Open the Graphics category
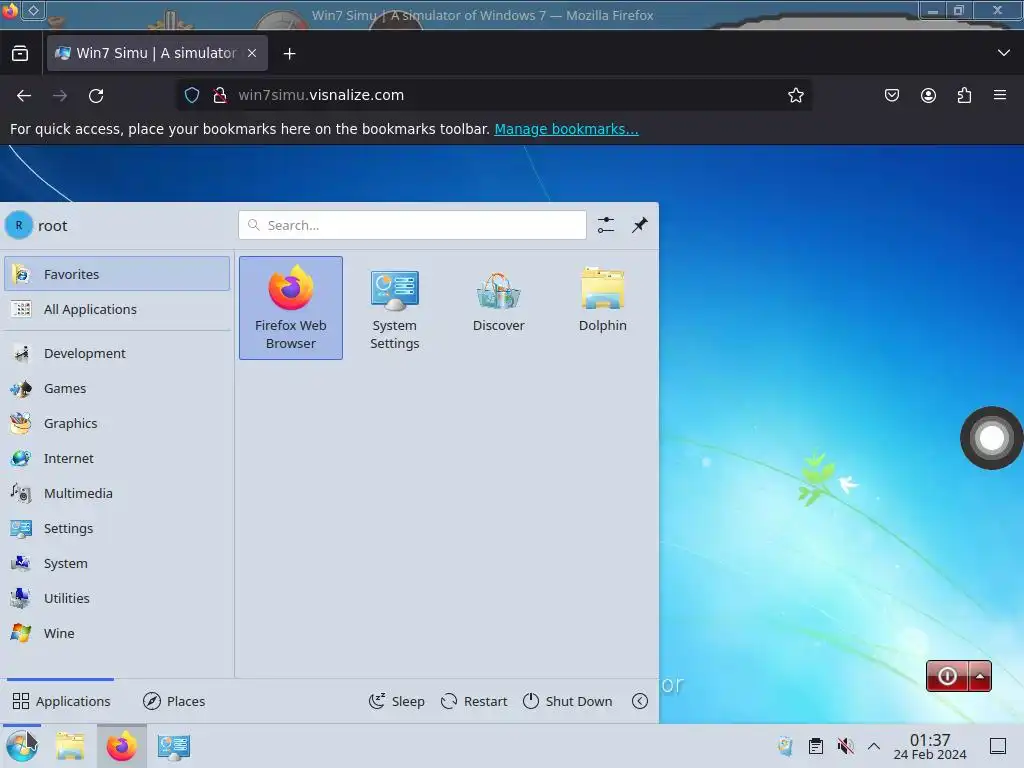 pyautogui.click(x=117, y=423)
